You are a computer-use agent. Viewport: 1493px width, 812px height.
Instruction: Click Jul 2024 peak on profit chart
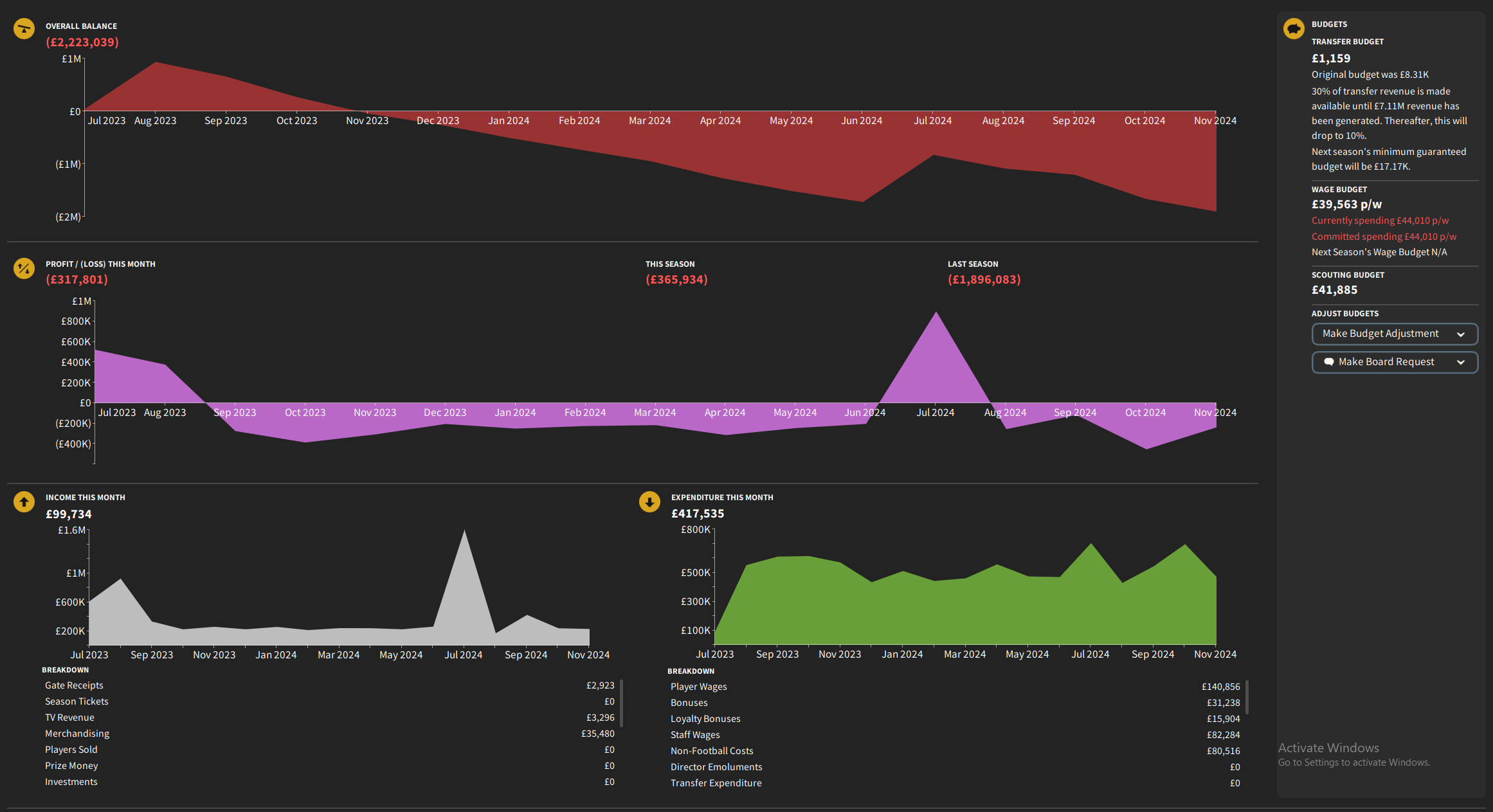click(x=936, y=314)
